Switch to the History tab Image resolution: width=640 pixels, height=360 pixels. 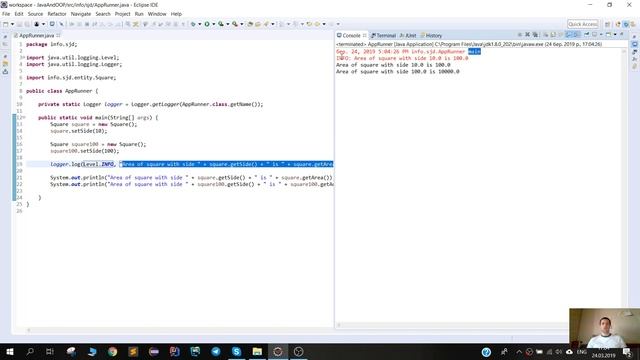coord(431,36)
